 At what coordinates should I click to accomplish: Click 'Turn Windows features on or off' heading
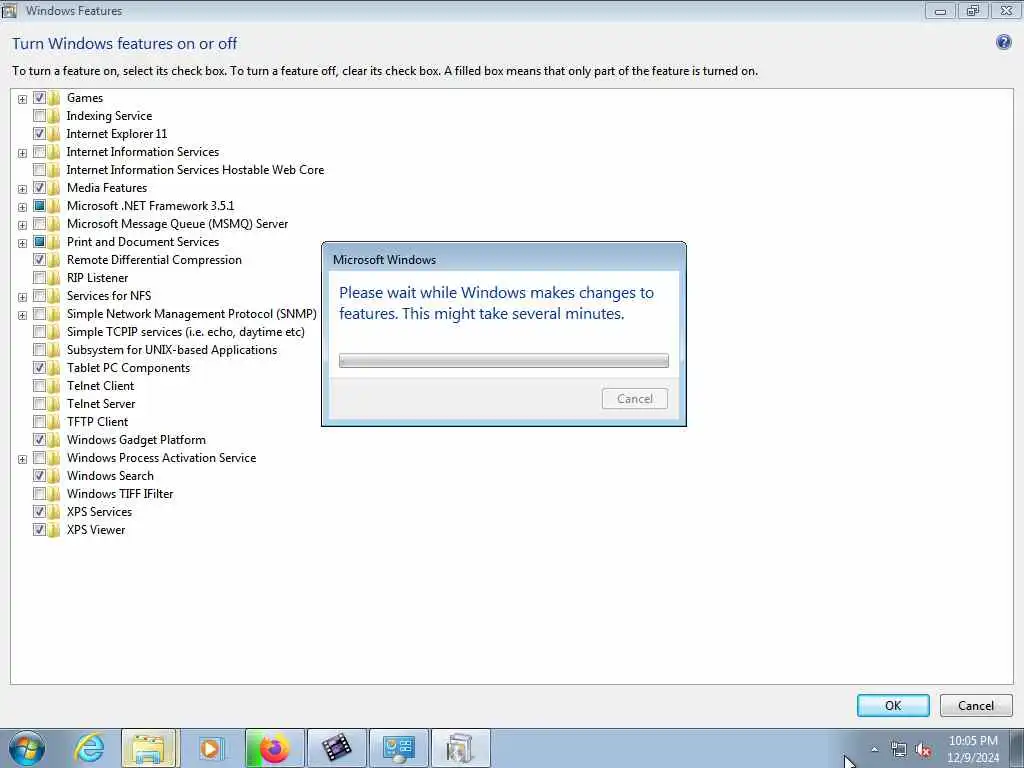coord(124,44)
